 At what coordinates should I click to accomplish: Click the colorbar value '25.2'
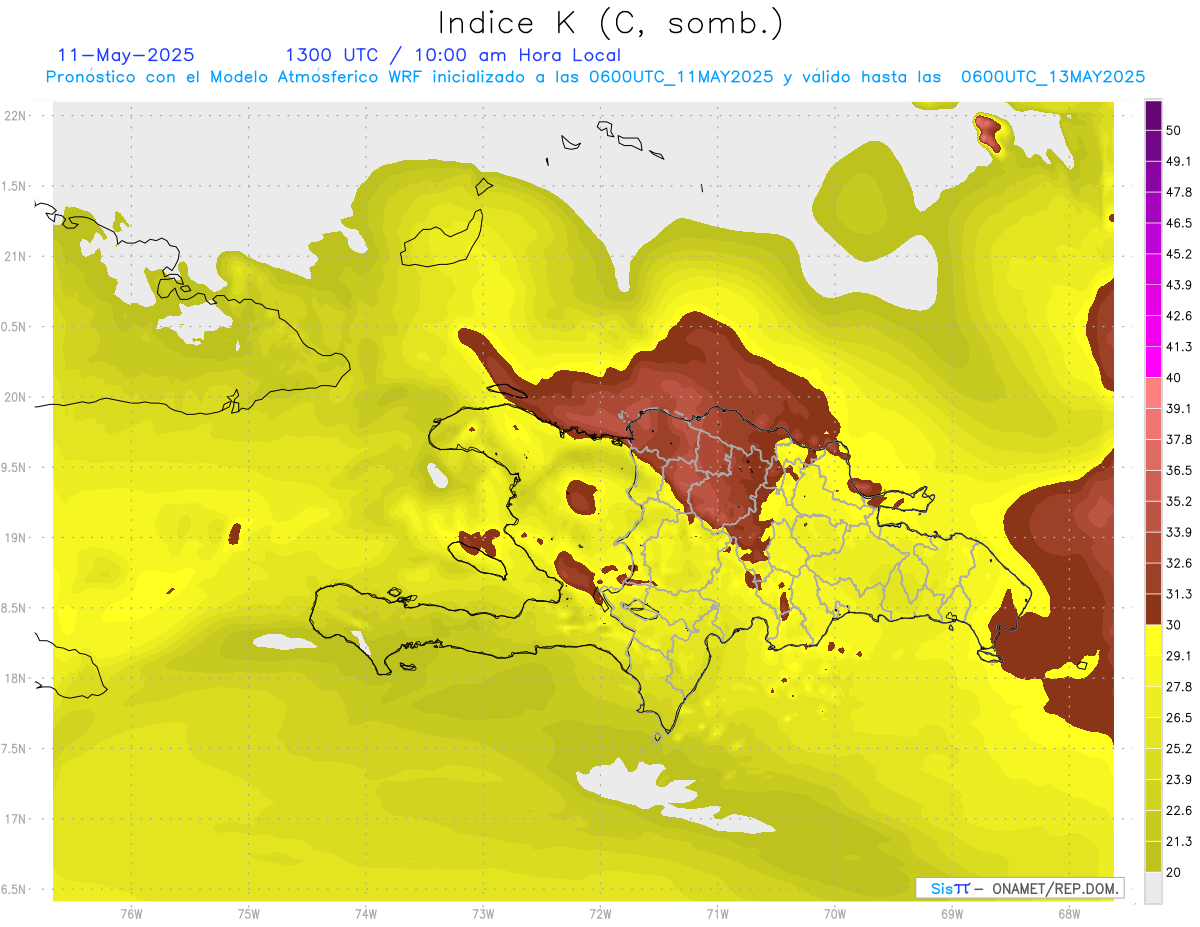tap(1179, 748)
